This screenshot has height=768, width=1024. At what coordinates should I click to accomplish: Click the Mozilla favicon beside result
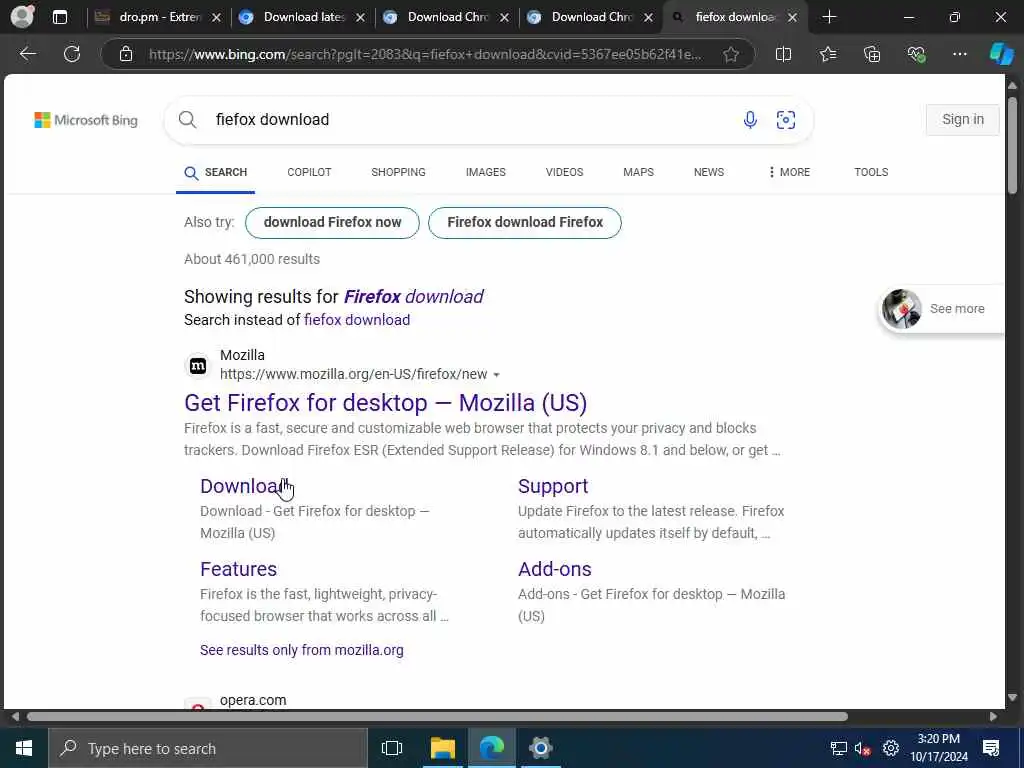click(198, 366)
